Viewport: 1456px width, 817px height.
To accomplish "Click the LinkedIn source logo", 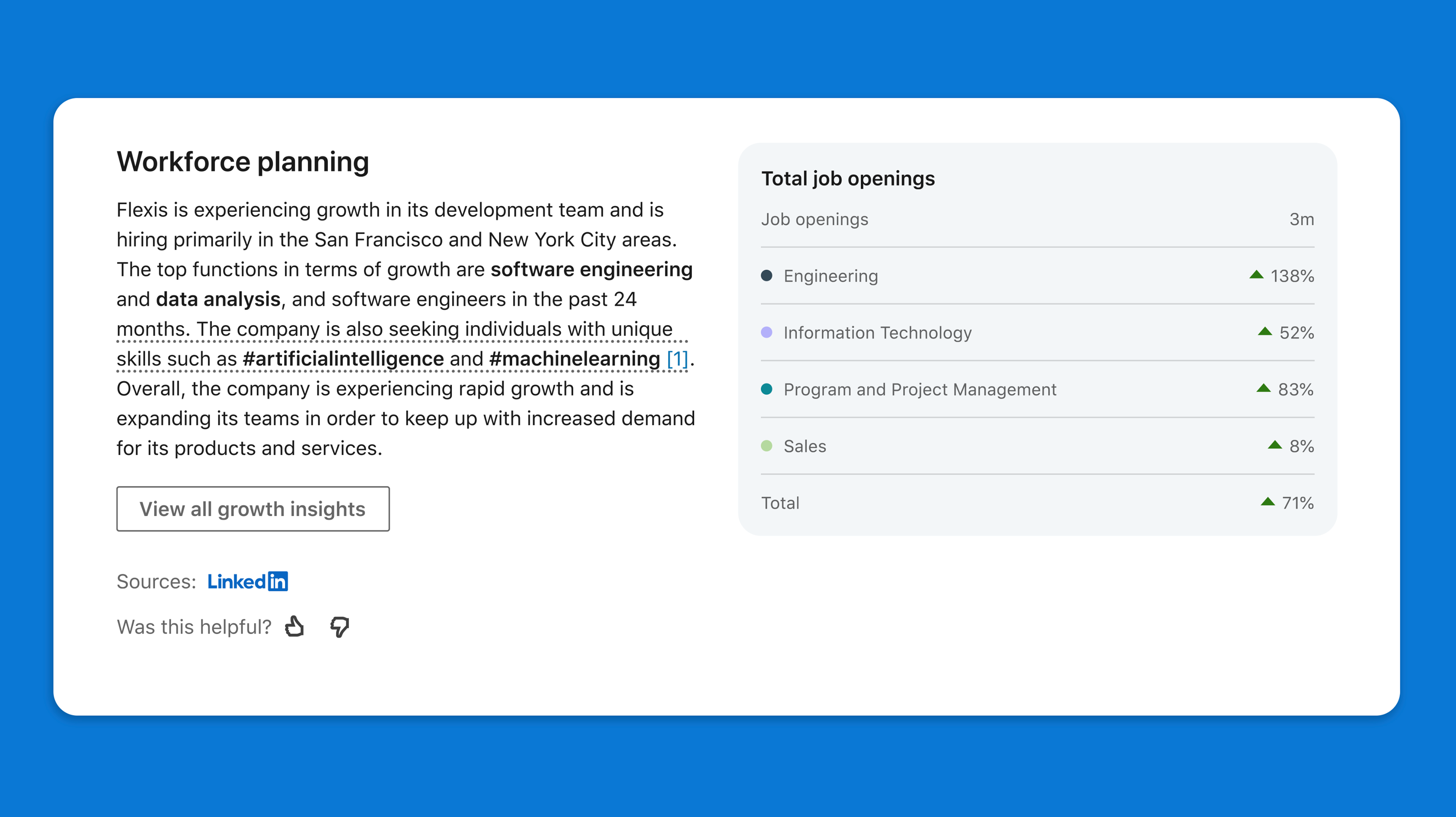I will pos(248,581).
